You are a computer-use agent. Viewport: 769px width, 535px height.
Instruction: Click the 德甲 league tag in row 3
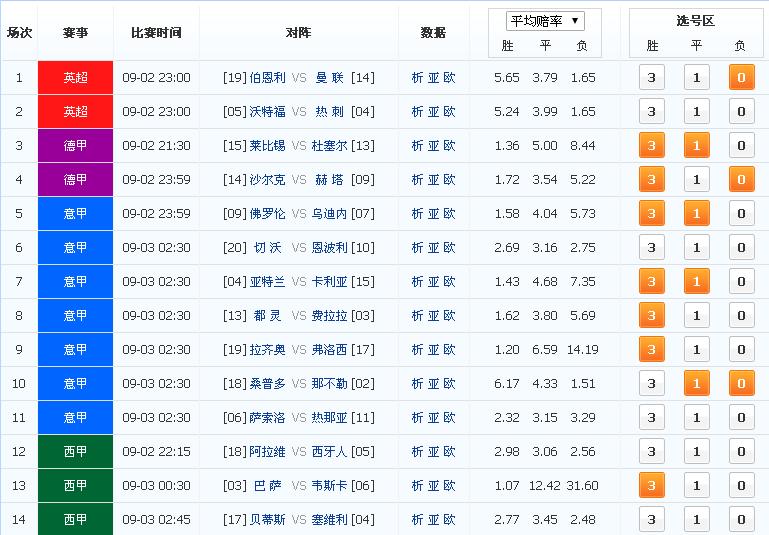pos(76,146)
